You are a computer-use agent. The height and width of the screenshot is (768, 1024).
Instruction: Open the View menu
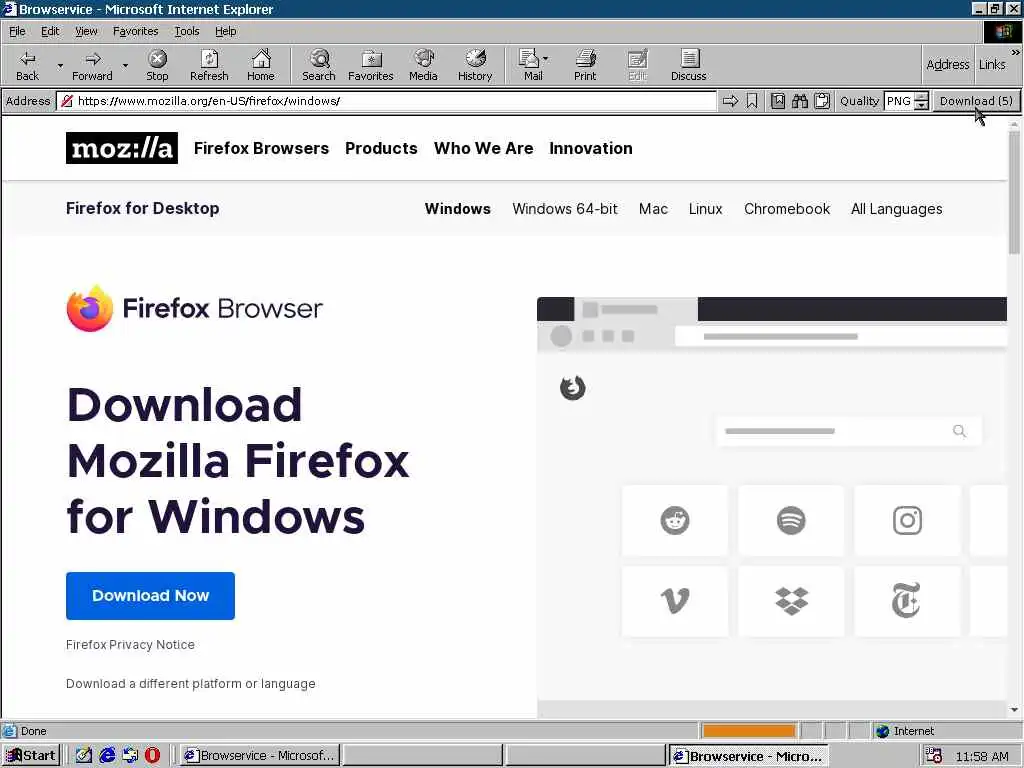(86, 31)
